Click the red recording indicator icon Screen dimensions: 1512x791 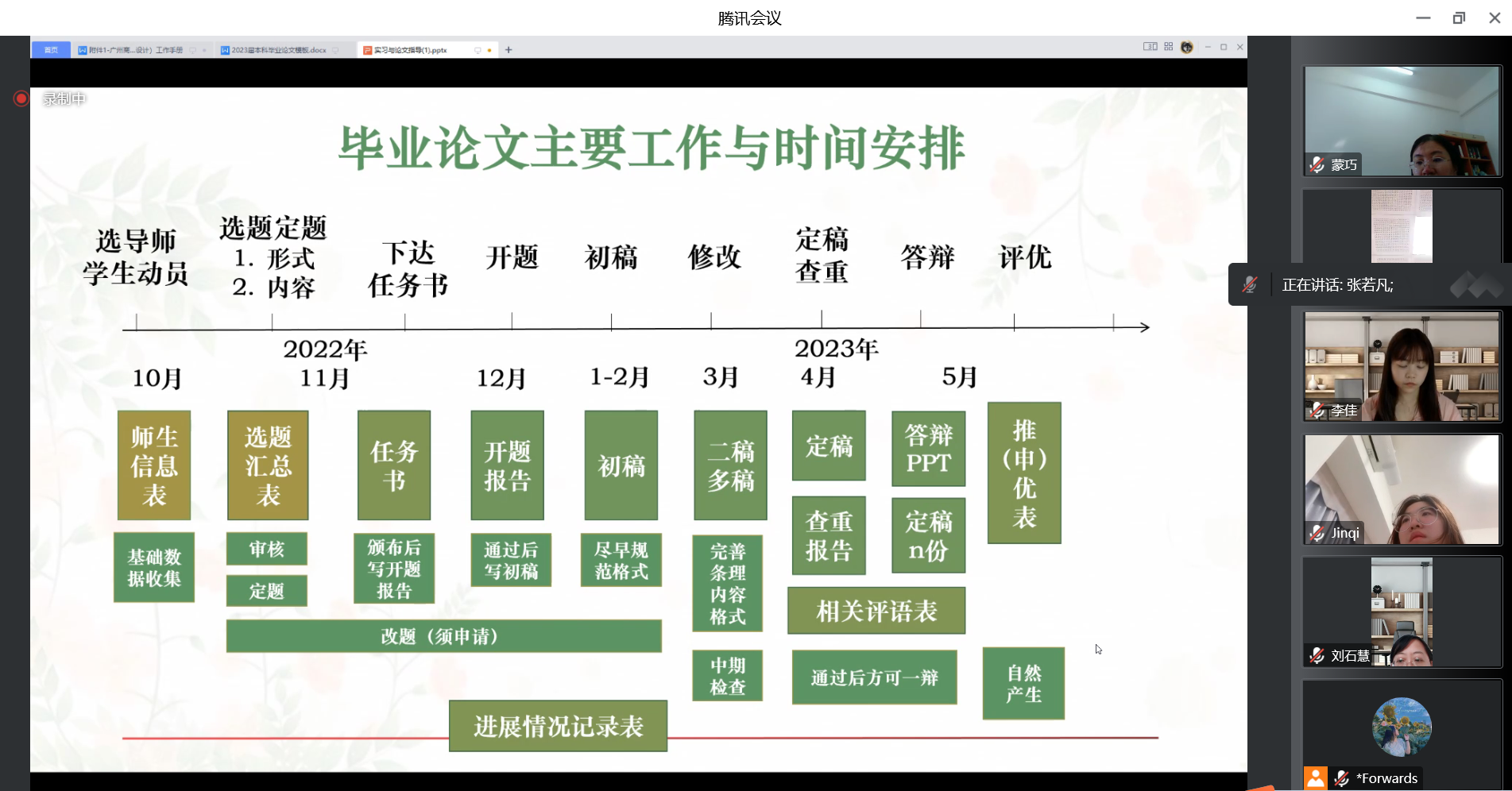(21, 98)
